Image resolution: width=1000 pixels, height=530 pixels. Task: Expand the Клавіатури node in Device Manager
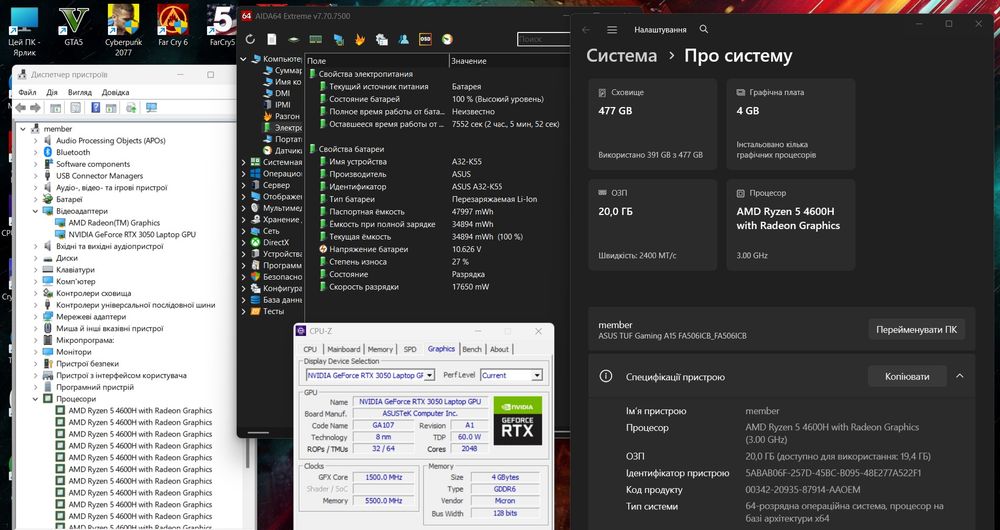click(36, 270)
